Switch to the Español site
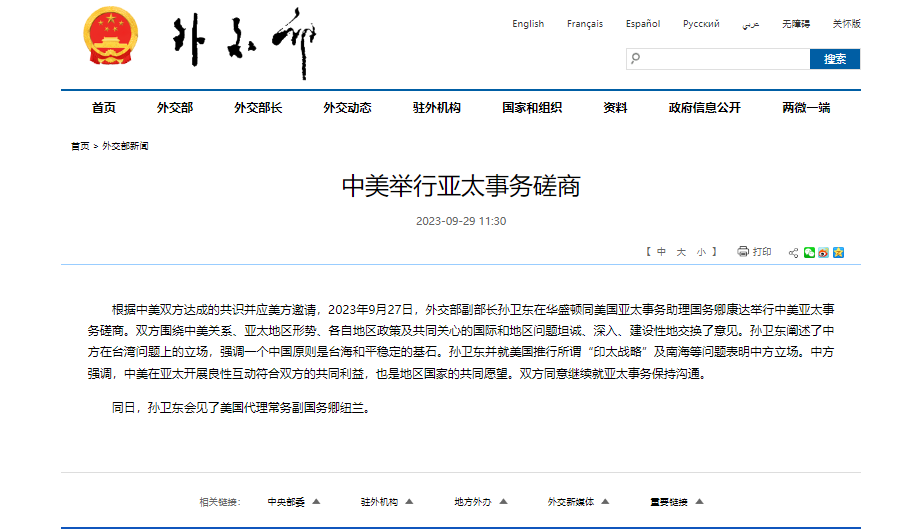The image size is (902, 530). (643, 24)
